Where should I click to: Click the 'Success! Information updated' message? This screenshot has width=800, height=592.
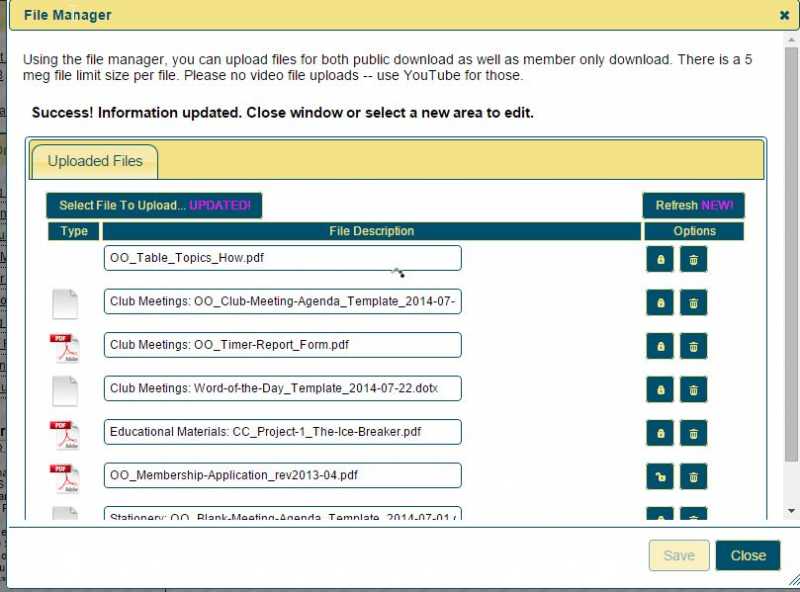click(x=283, y=113)
